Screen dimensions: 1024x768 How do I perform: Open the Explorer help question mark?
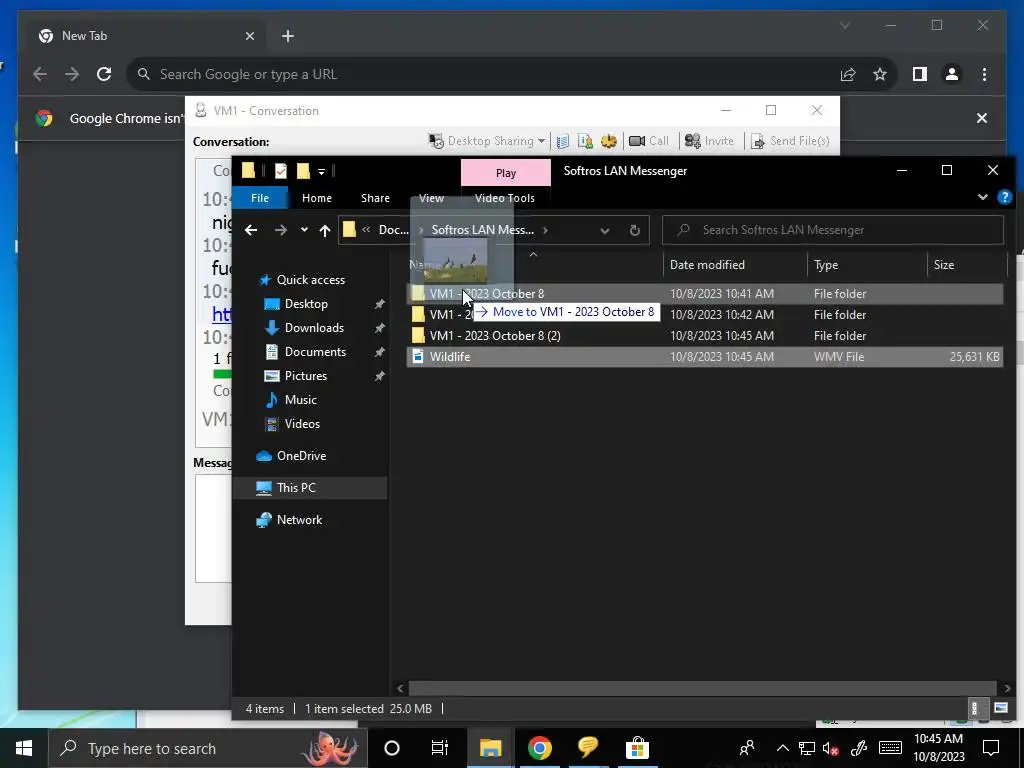point(1004,197)
